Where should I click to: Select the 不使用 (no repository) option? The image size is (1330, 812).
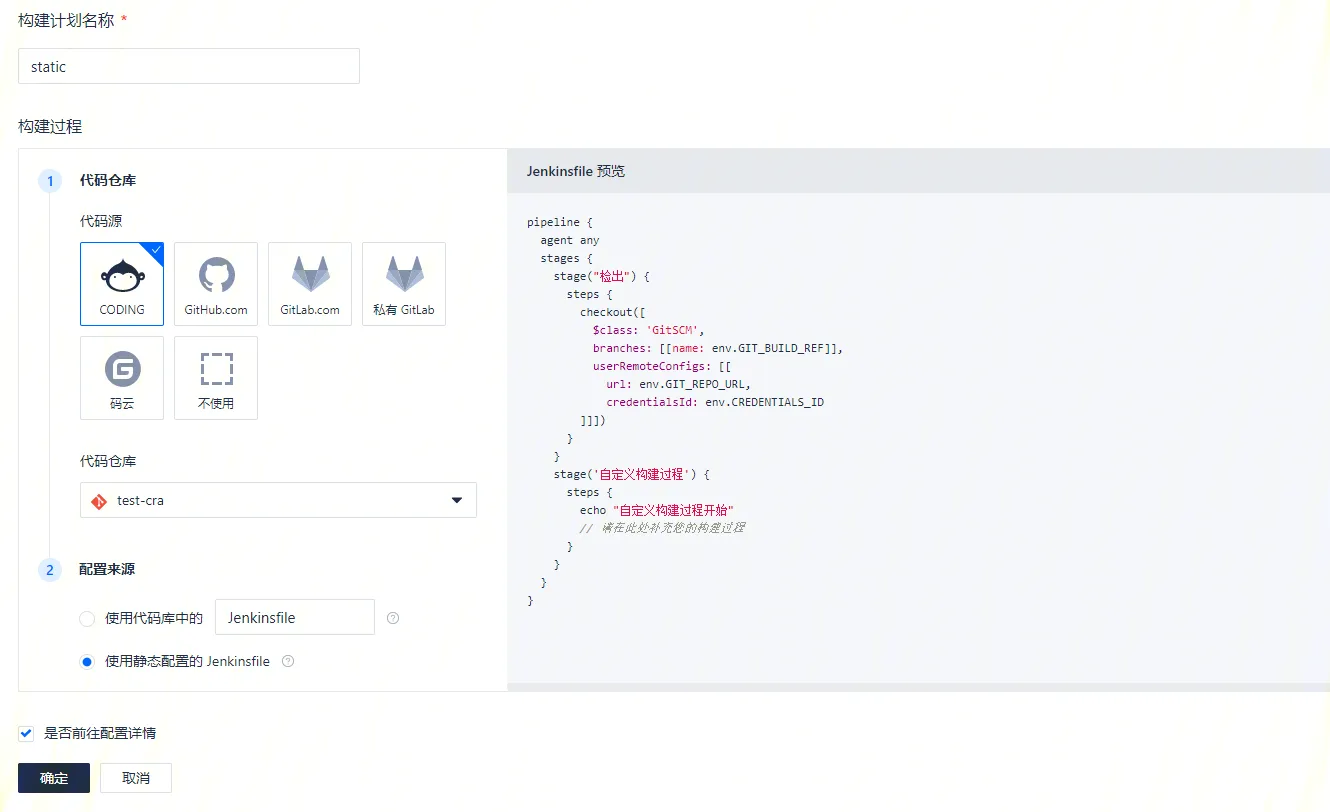pos(216,378)
